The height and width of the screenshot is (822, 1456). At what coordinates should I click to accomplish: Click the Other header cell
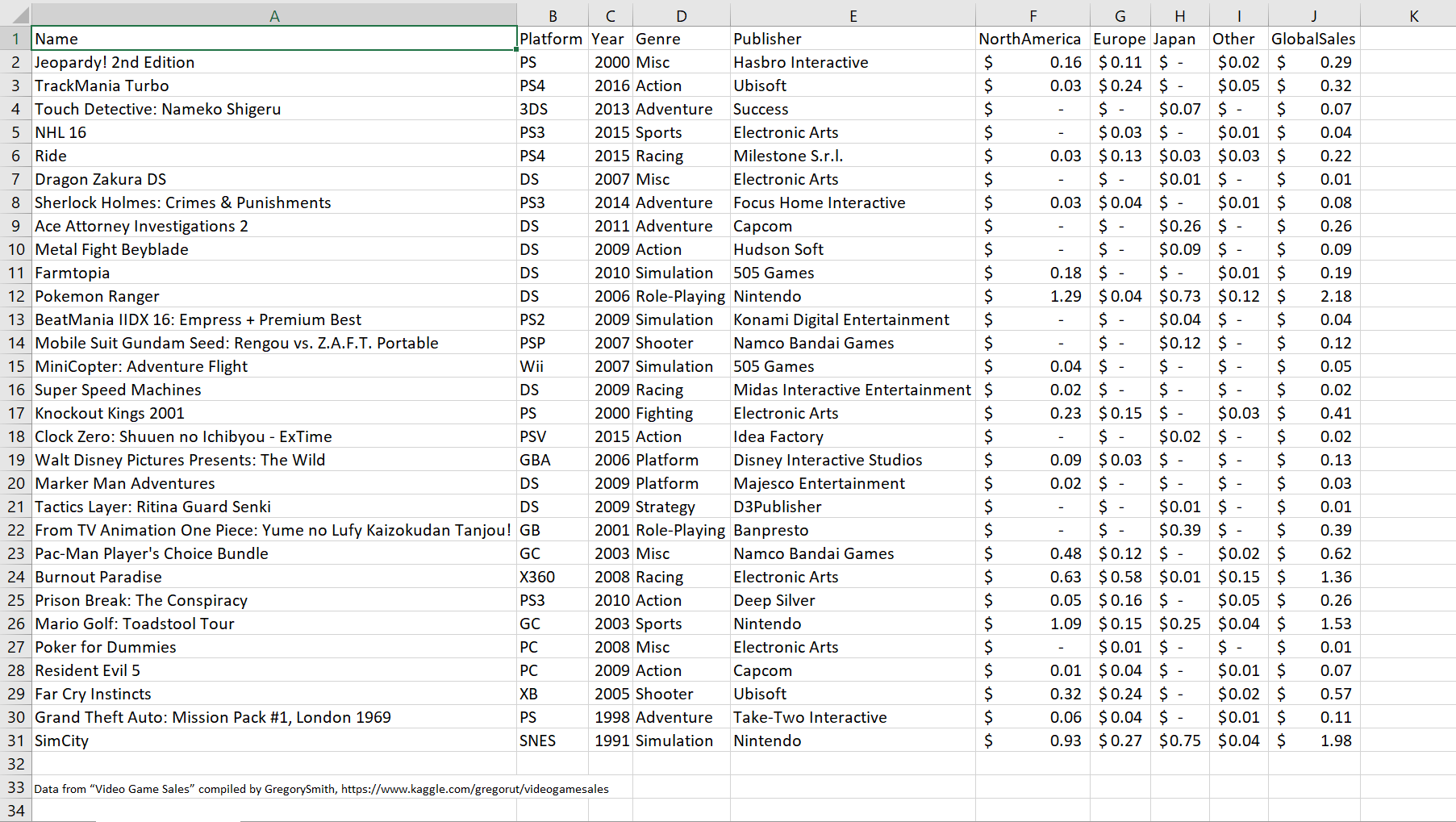tap(1239, 39)
